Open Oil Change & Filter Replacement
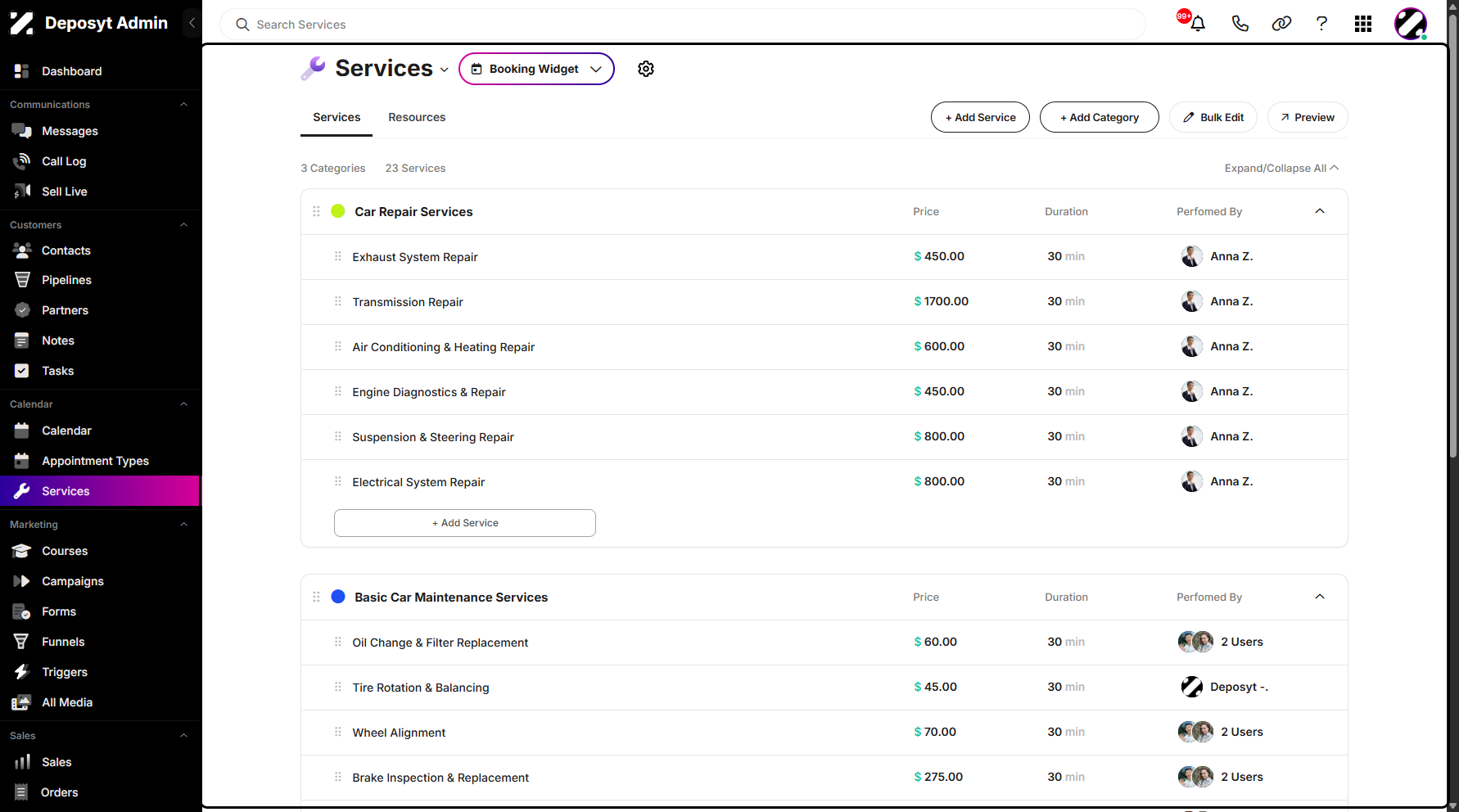1459x812 pixels. tap(440, 643)
